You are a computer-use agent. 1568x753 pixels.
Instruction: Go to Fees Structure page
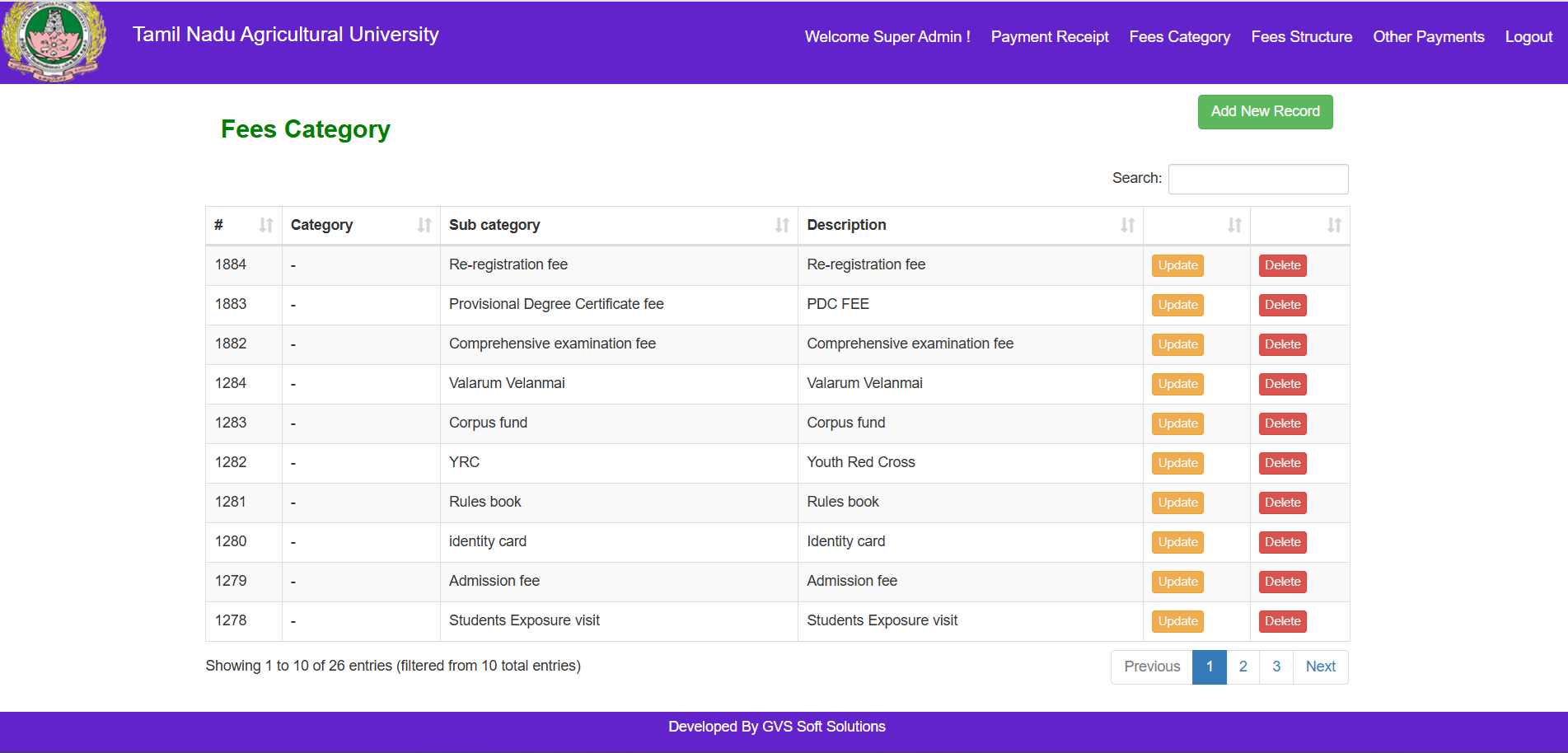pyautogui.click(x=1301, y=37)
